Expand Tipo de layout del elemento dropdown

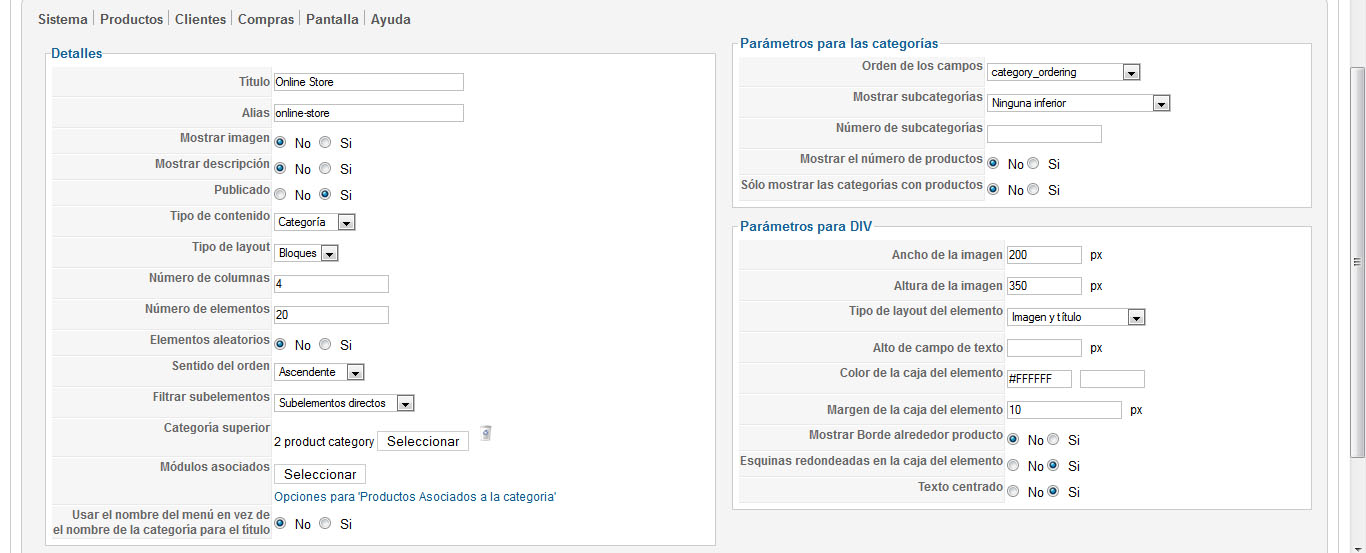click(1076, 317)
